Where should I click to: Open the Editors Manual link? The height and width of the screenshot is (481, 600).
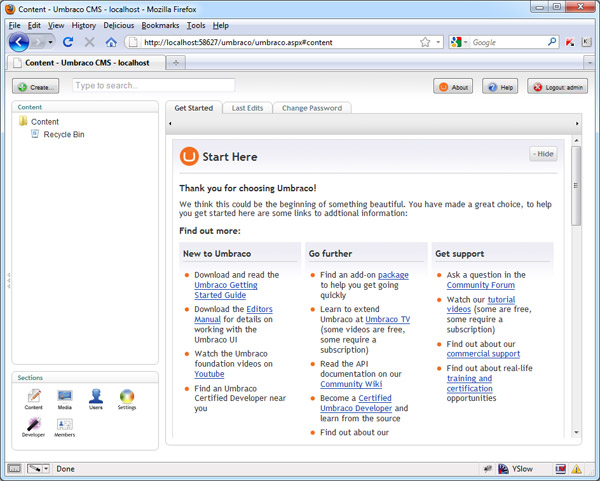[233, 314]
